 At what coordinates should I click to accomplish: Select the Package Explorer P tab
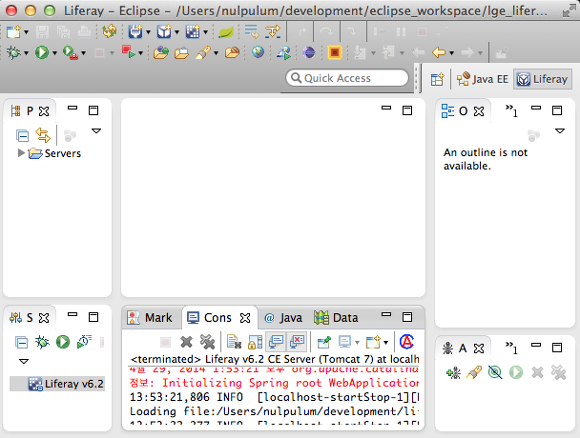(30, 111)
